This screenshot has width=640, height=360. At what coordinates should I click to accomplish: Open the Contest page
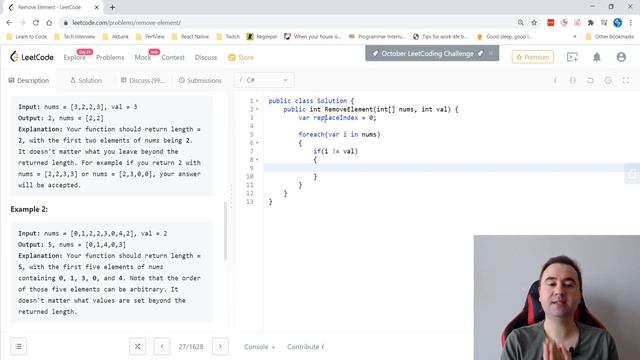[173, 58]
